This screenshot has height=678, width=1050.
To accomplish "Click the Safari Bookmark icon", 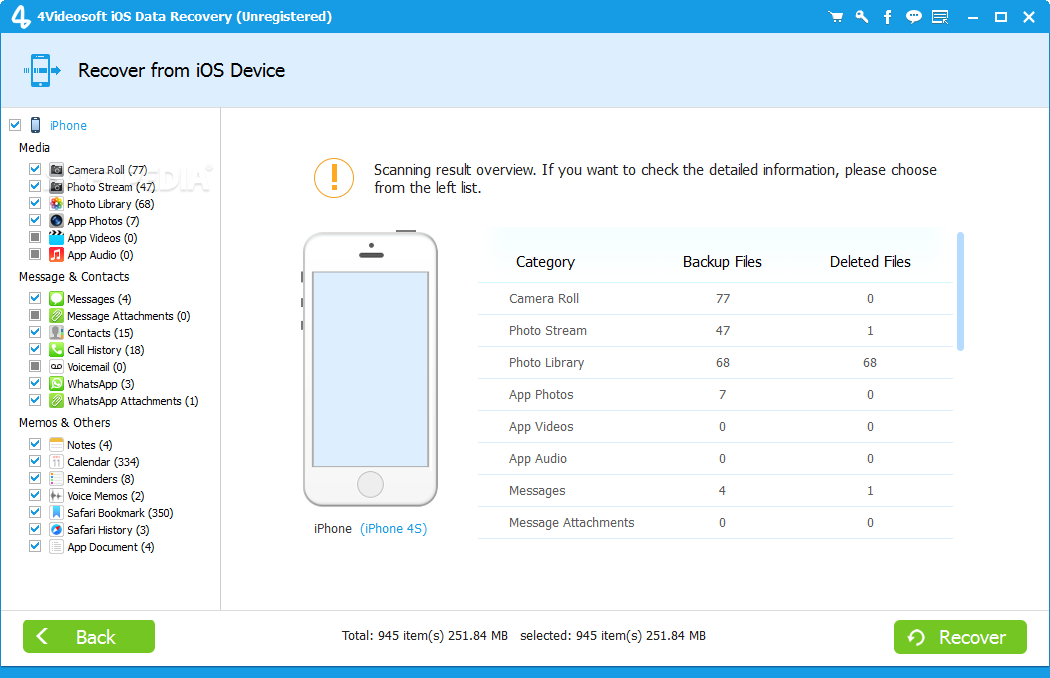I will 56,513.
